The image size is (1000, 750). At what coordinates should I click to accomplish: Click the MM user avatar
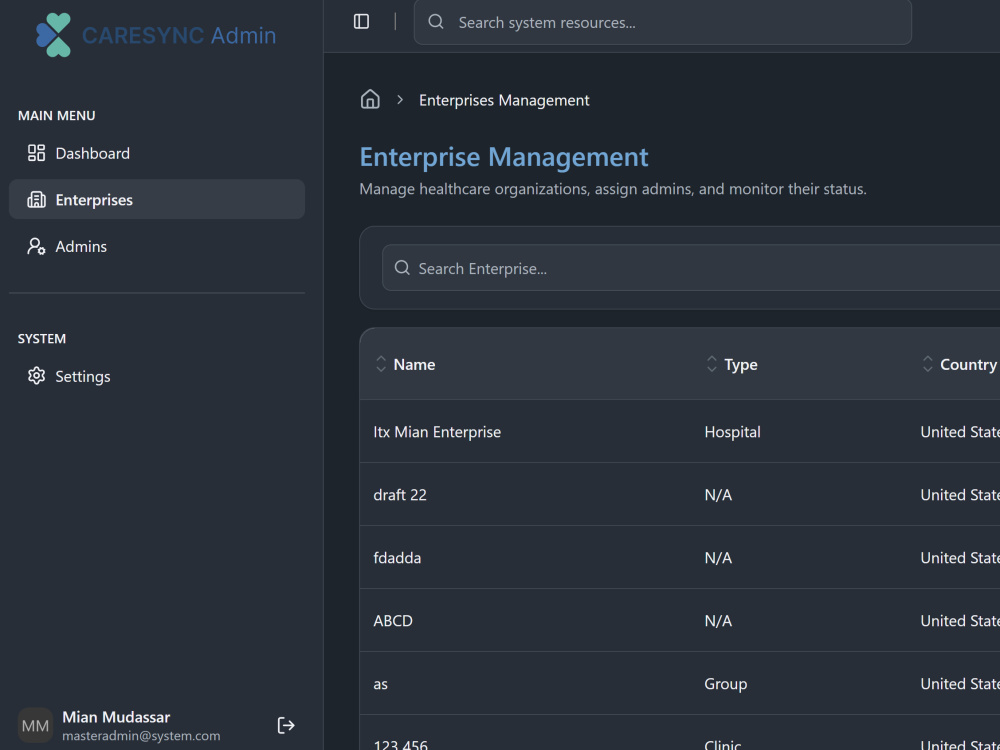point(35,725)
